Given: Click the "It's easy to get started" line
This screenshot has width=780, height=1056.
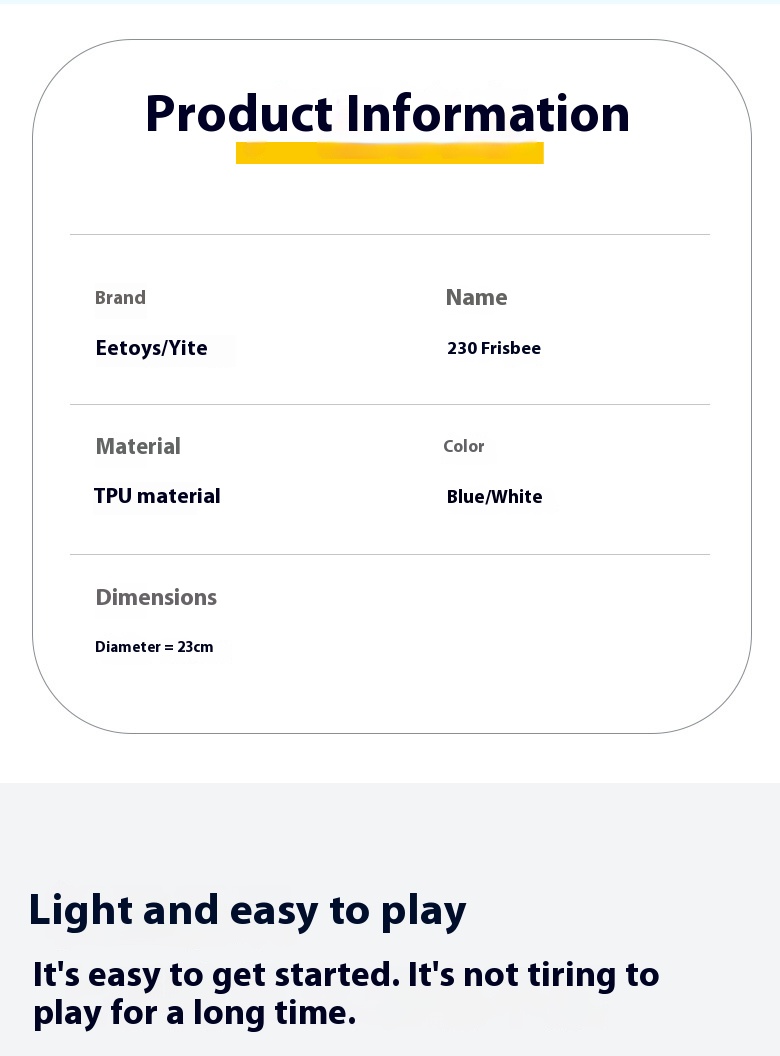Looking at the screenshot, I should pyautogui.click(x=346, y=975).
